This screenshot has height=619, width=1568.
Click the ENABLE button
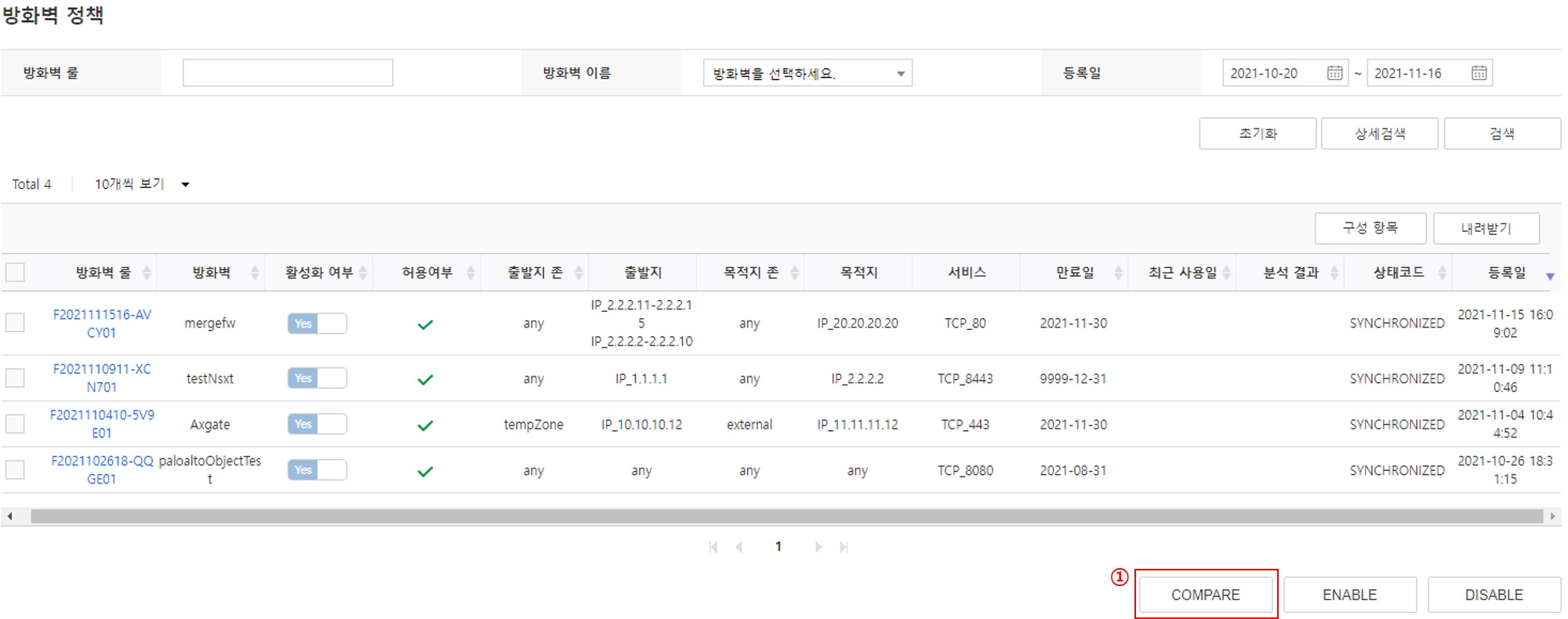[1350, 595]
